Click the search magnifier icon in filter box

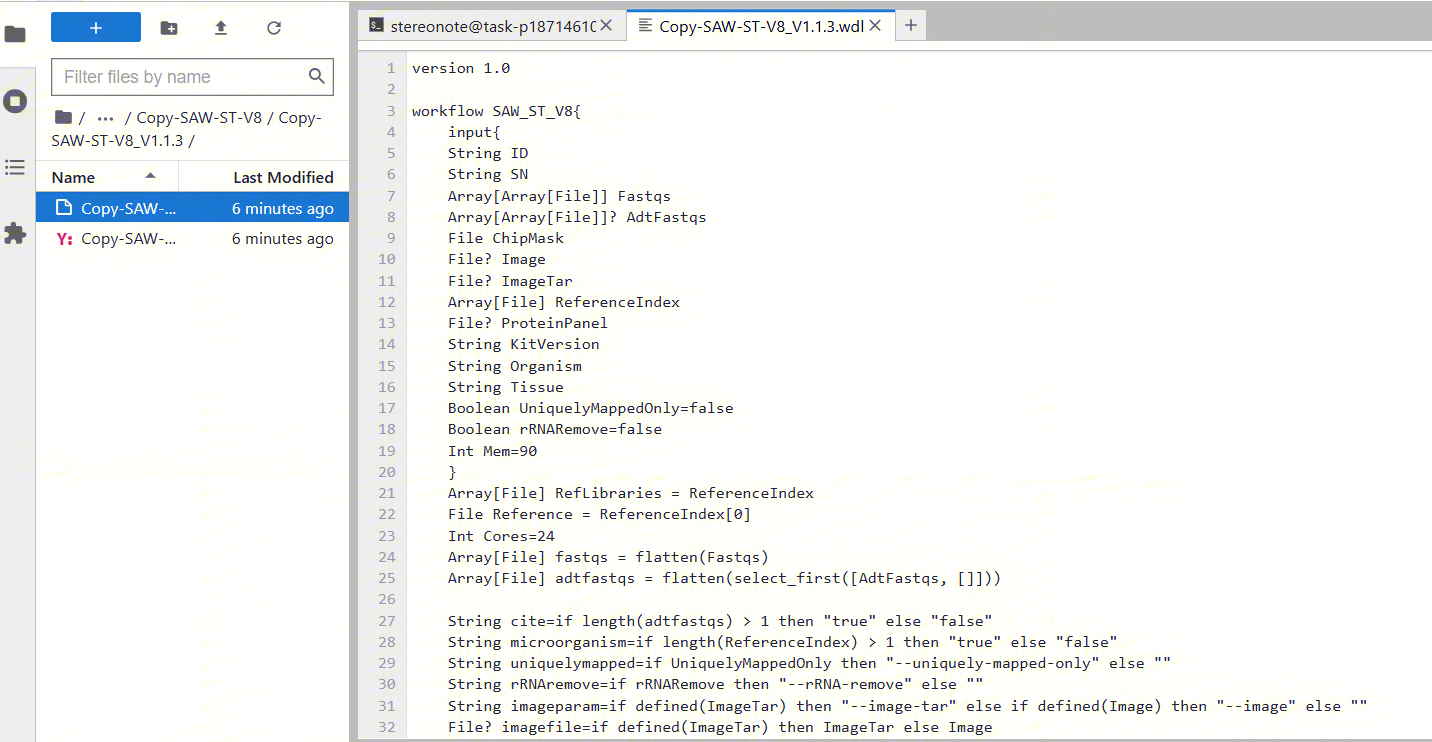coord(317,76)
